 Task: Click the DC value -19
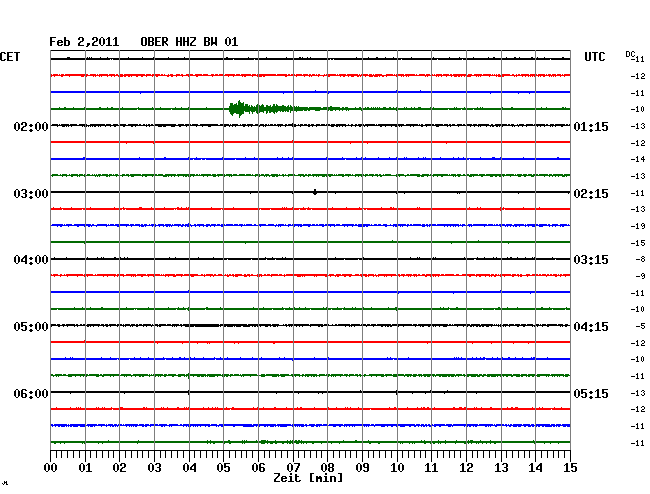click(638, 226)
